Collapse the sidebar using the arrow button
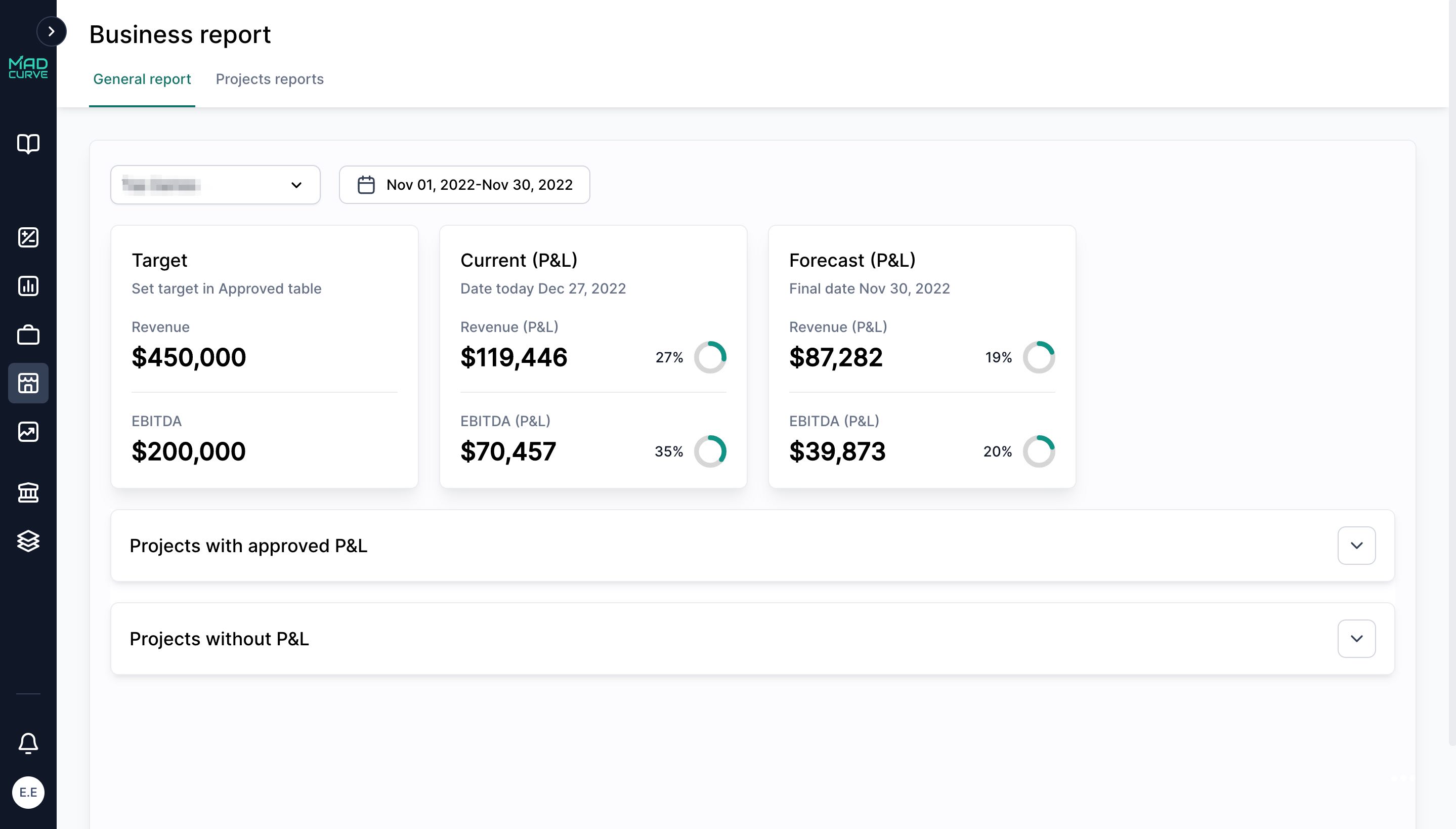The width and height of the screenshot is (1456, 829). tap(52, 31)
